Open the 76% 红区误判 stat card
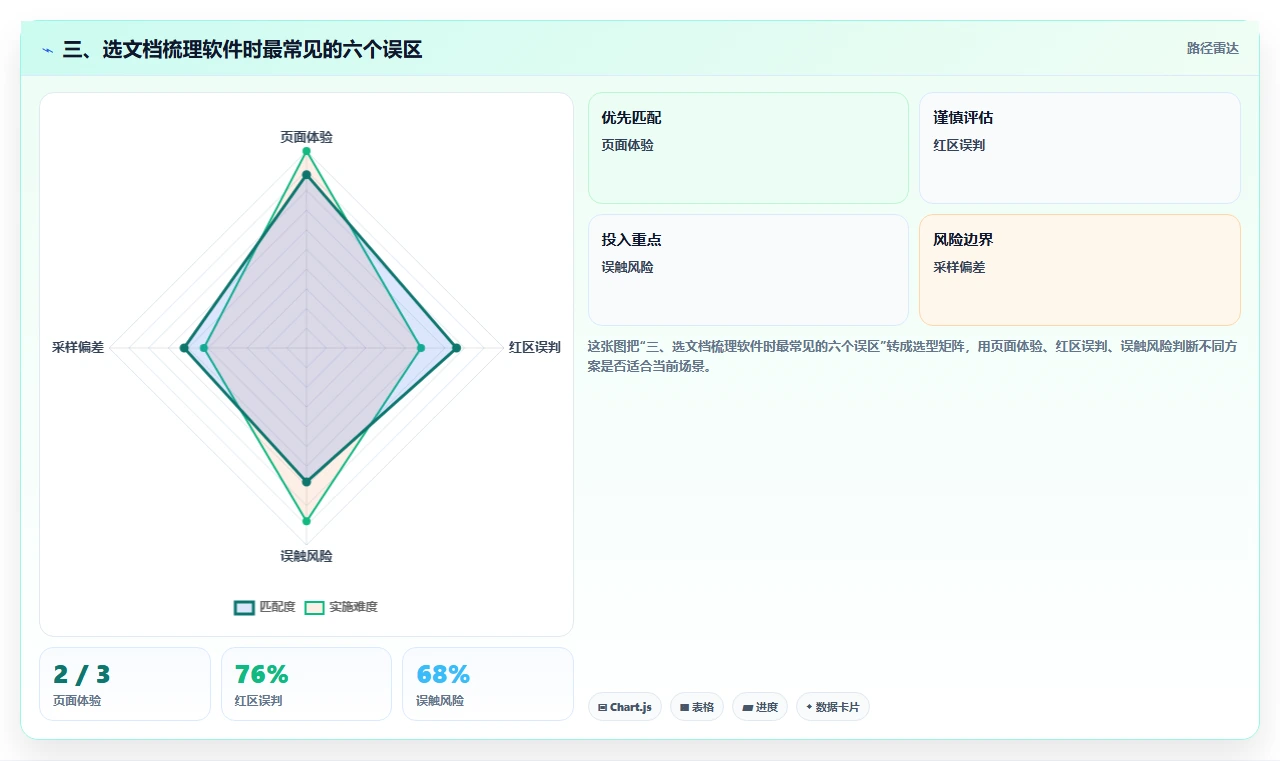Screen dimensions: 1280x761 [306, 684]
